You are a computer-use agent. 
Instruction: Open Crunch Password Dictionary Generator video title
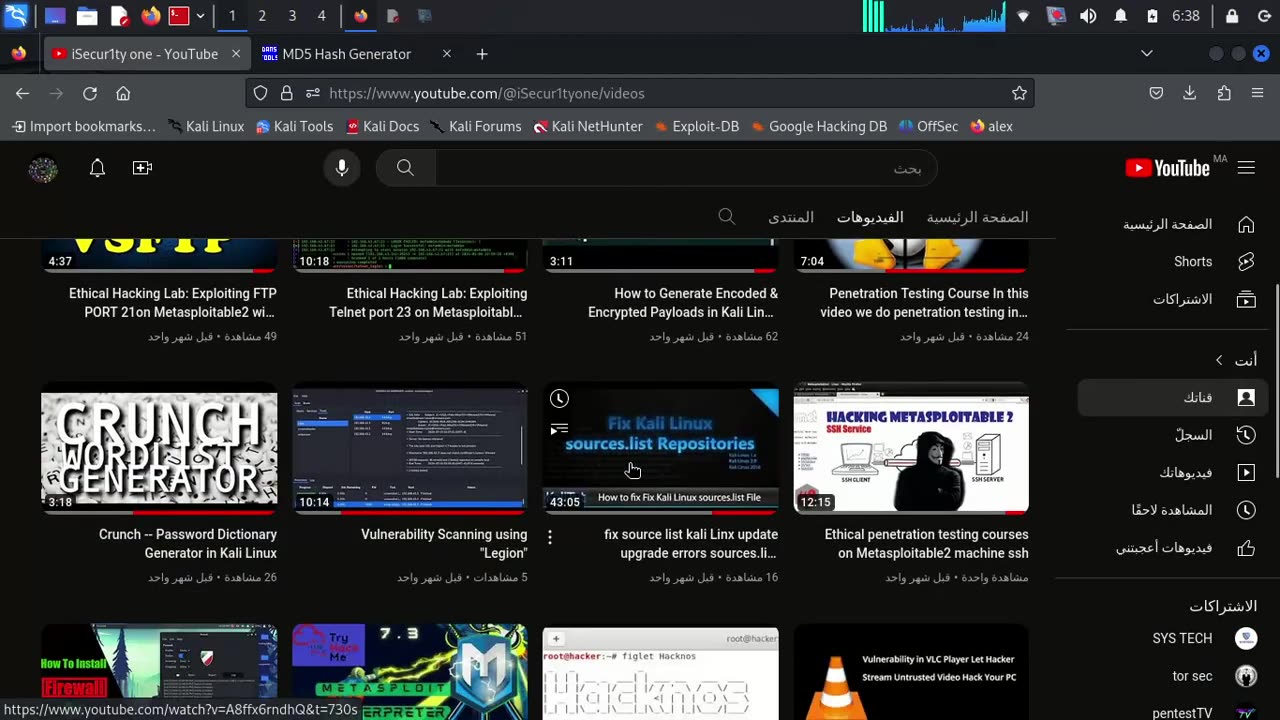[x=188, y=544]
